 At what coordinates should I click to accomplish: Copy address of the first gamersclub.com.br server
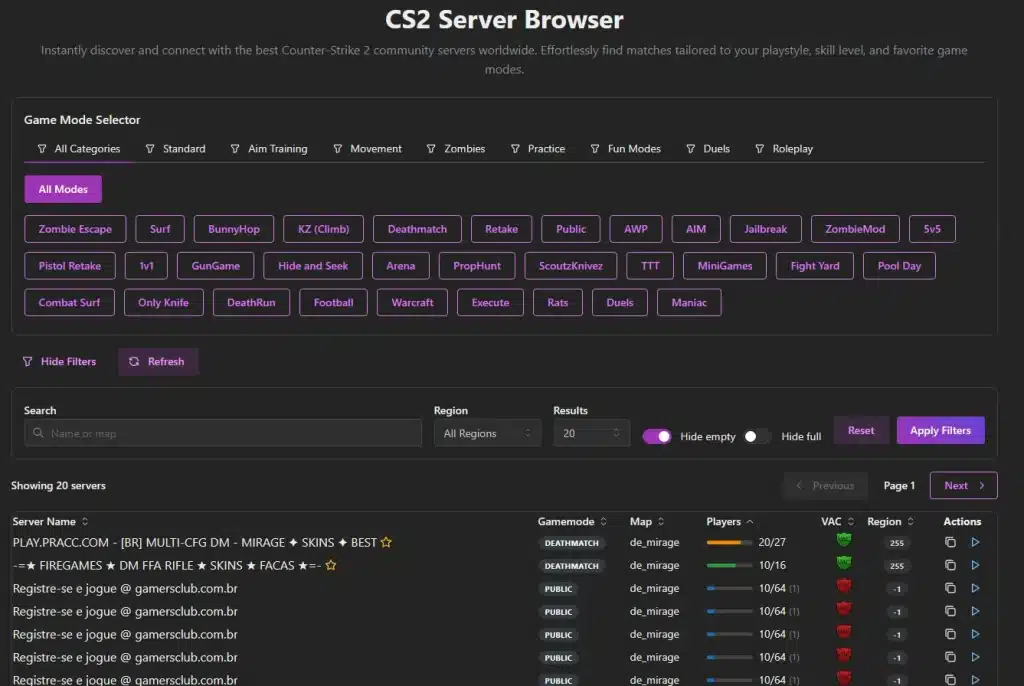949,588
